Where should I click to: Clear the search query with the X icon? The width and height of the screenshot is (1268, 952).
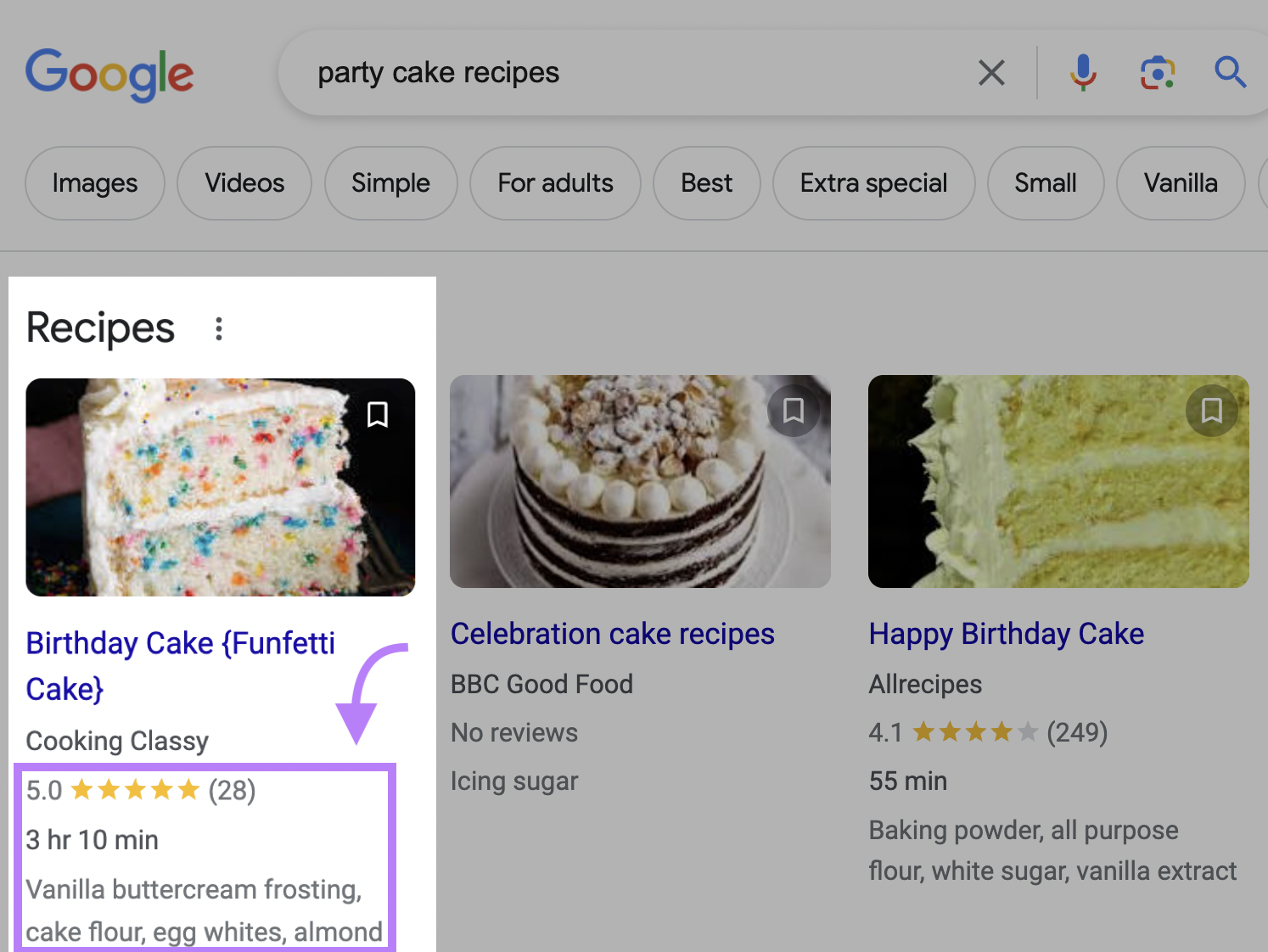[991, 73]
